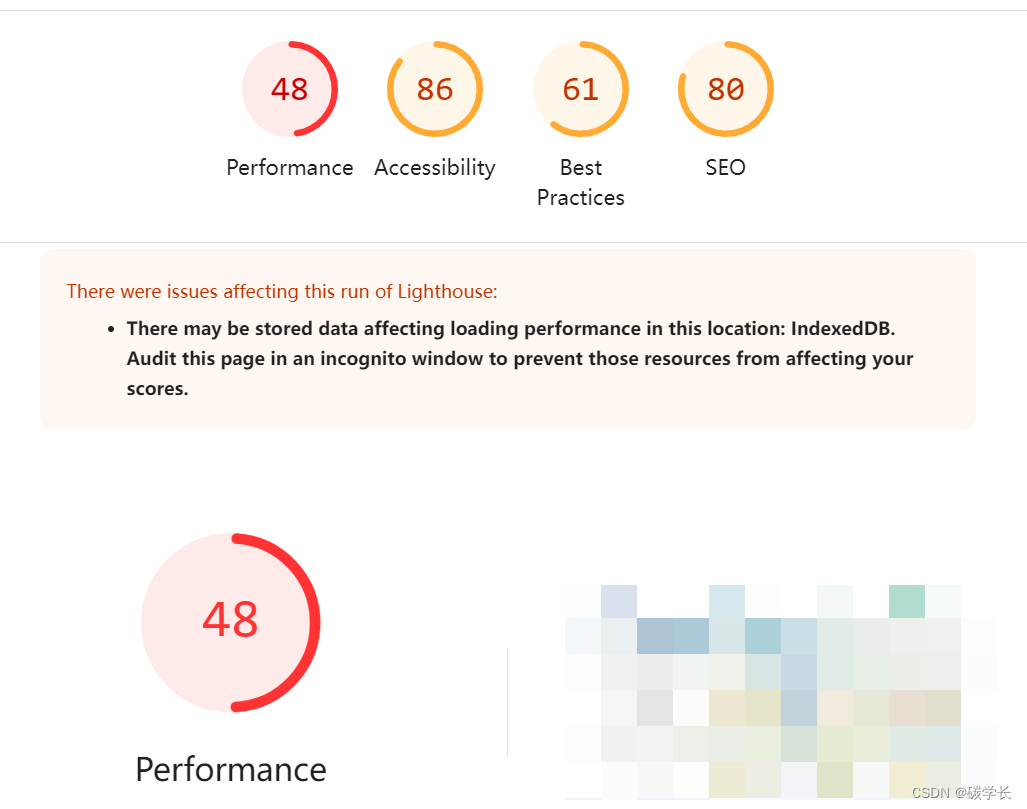The height and width of the screenshot is (809, 1027).
Task: Select the Best Practices gauge showing 61
Action: tap(581, 89)
